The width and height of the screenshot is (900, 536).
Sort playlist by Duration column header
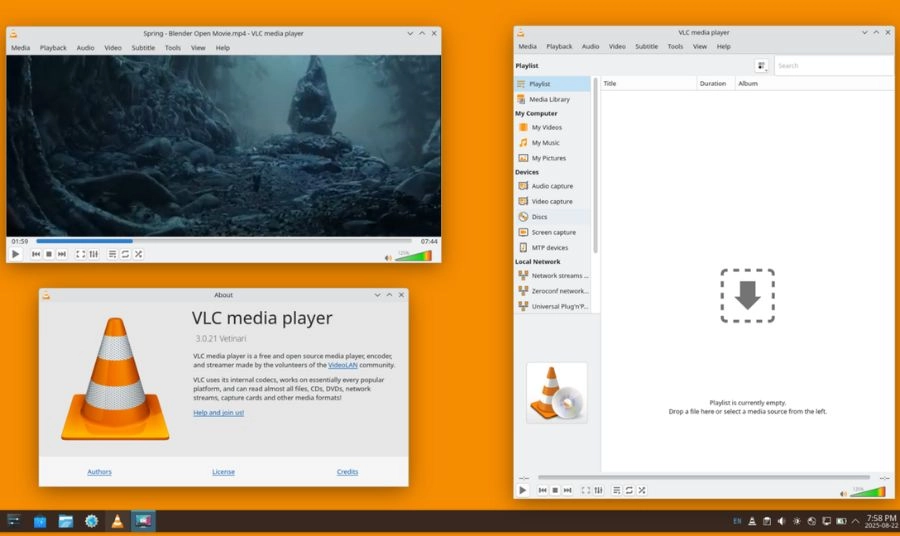[x=715, y=84]
